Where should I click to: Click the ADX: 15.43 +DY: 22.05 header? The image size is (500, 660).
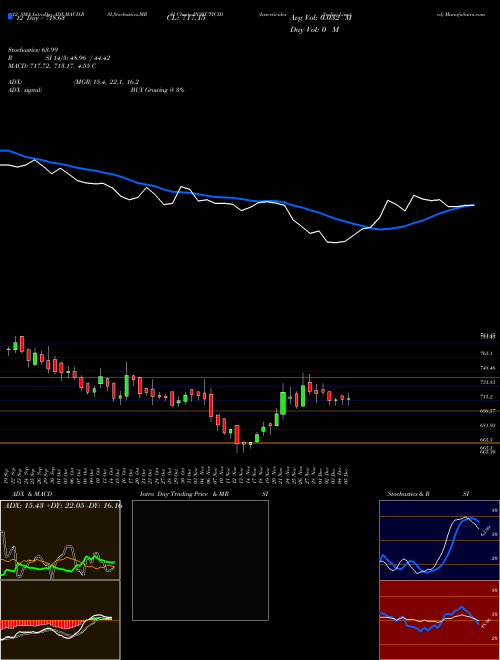click(63, 506)
